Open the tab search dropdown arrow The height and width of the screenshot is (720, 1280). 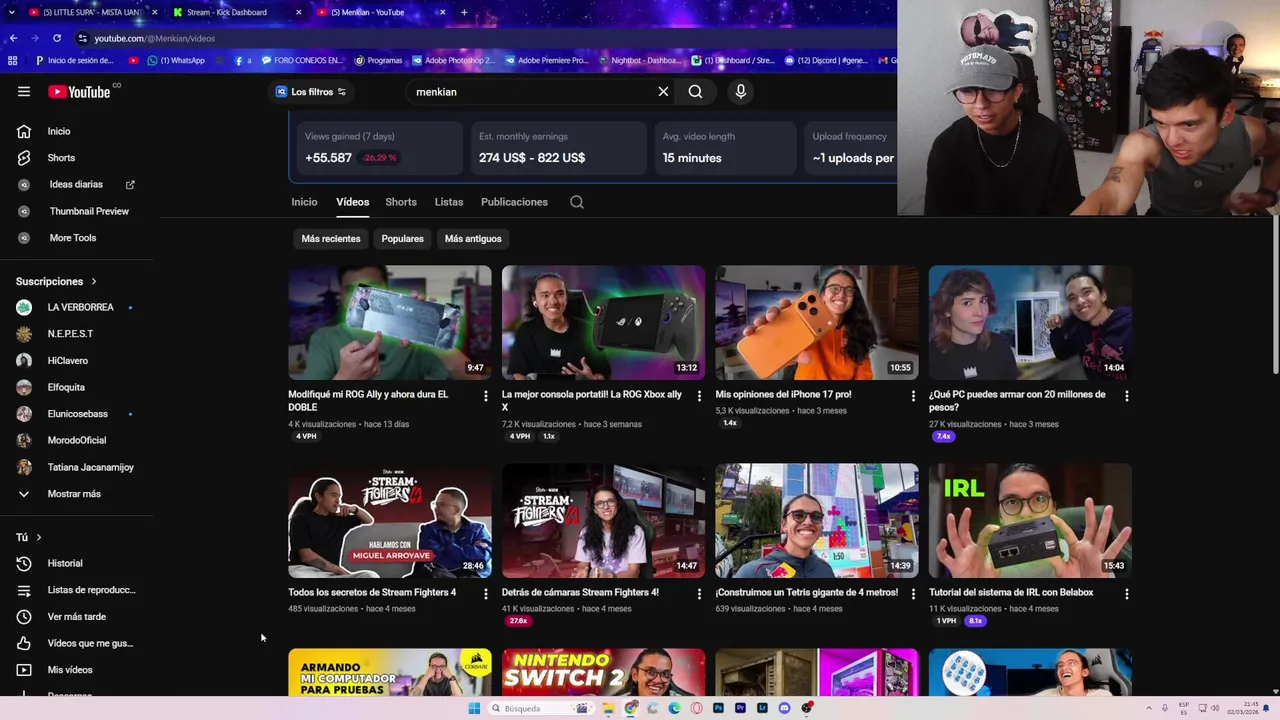(x=13, y=12)
